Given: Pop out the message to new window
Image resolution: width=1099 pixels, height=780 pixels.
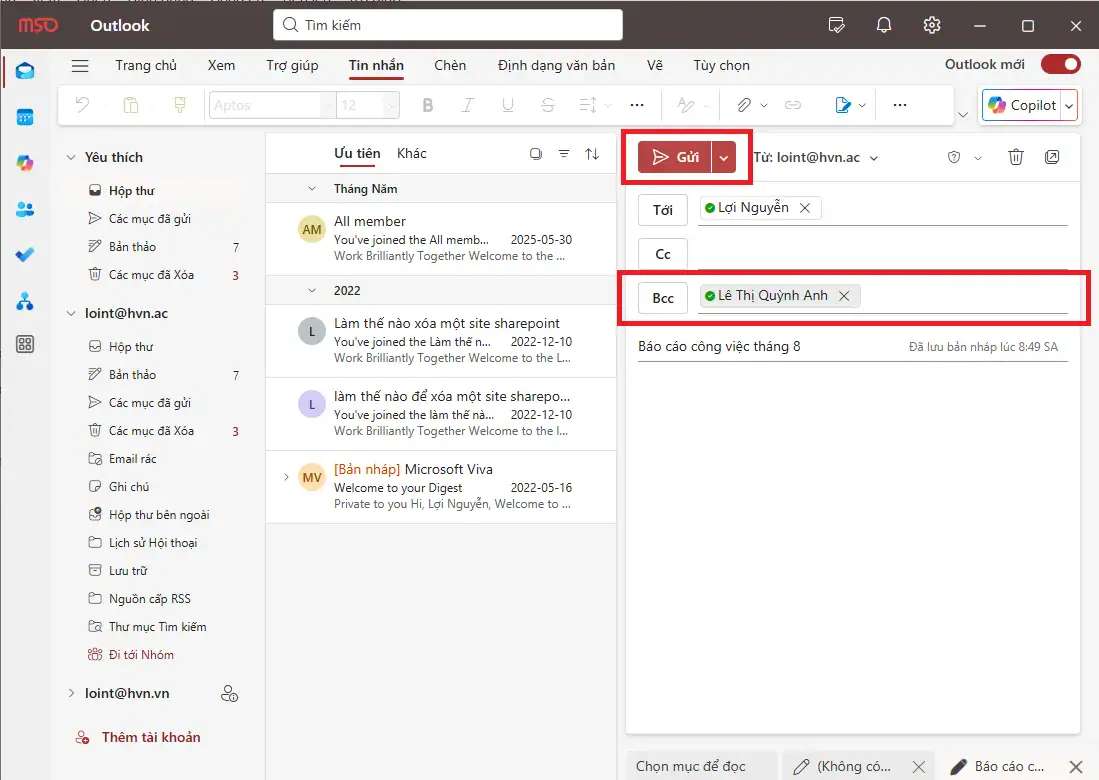Looking at the screenshot, I should (1052, 157).
